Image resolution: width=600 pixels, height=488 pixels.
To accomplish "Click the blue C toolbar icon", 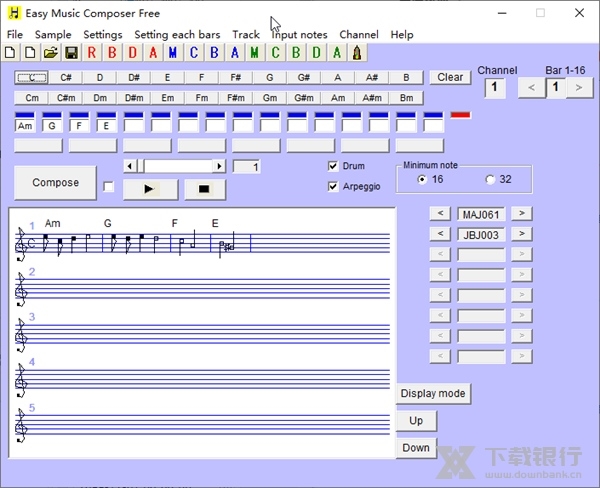I will 194,52.
